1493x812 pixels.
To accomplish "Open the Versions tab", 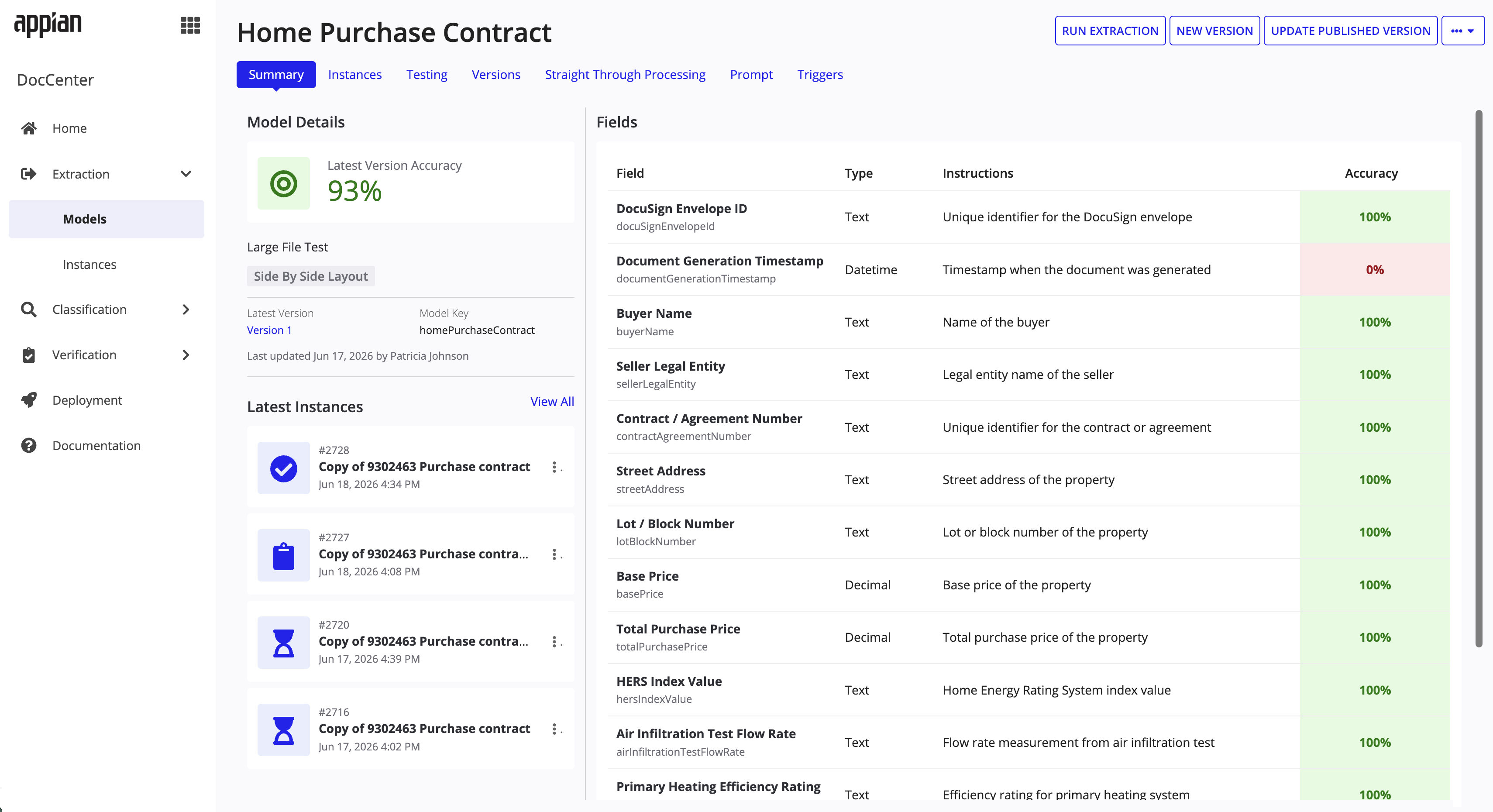I will click(x=496, y=74).
